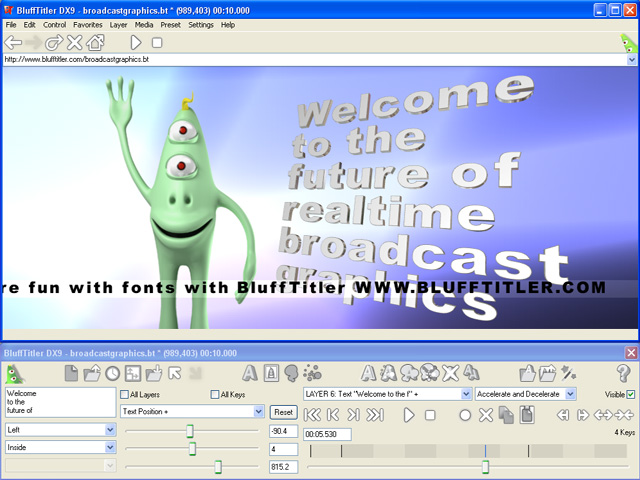This screenshot has height=480, width=640.
Task: Click the X stop-loading icon in browser toolbar
Action: point(74,42)
